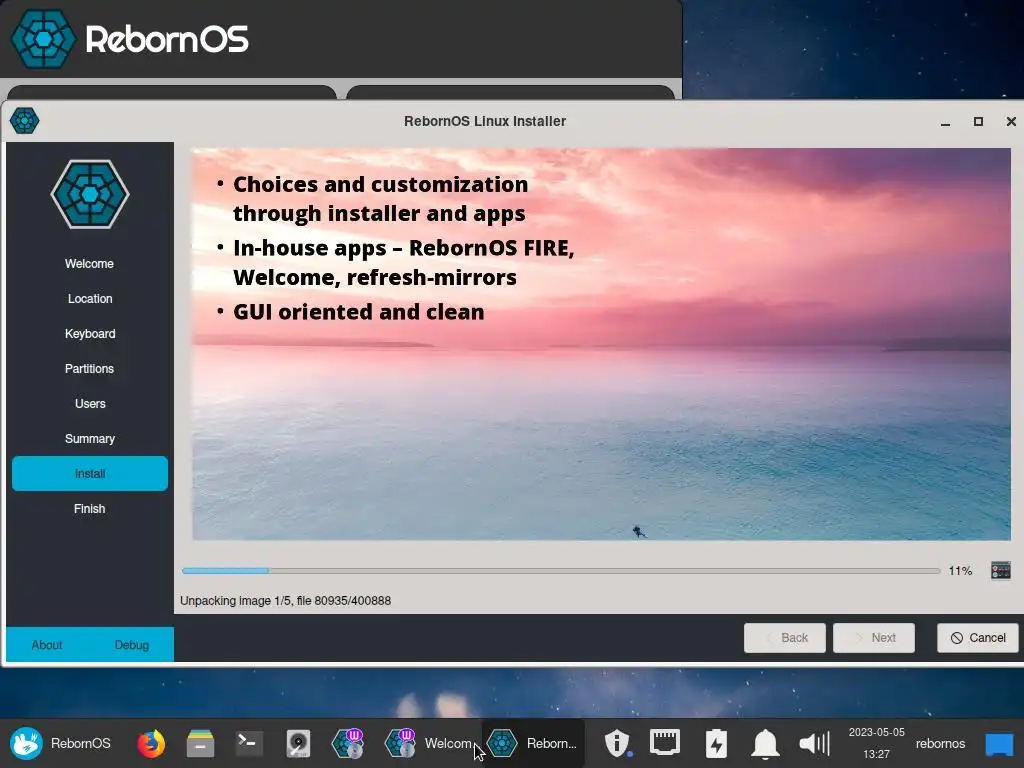Select the Keyboard step in sidebar

coord(89,334)
